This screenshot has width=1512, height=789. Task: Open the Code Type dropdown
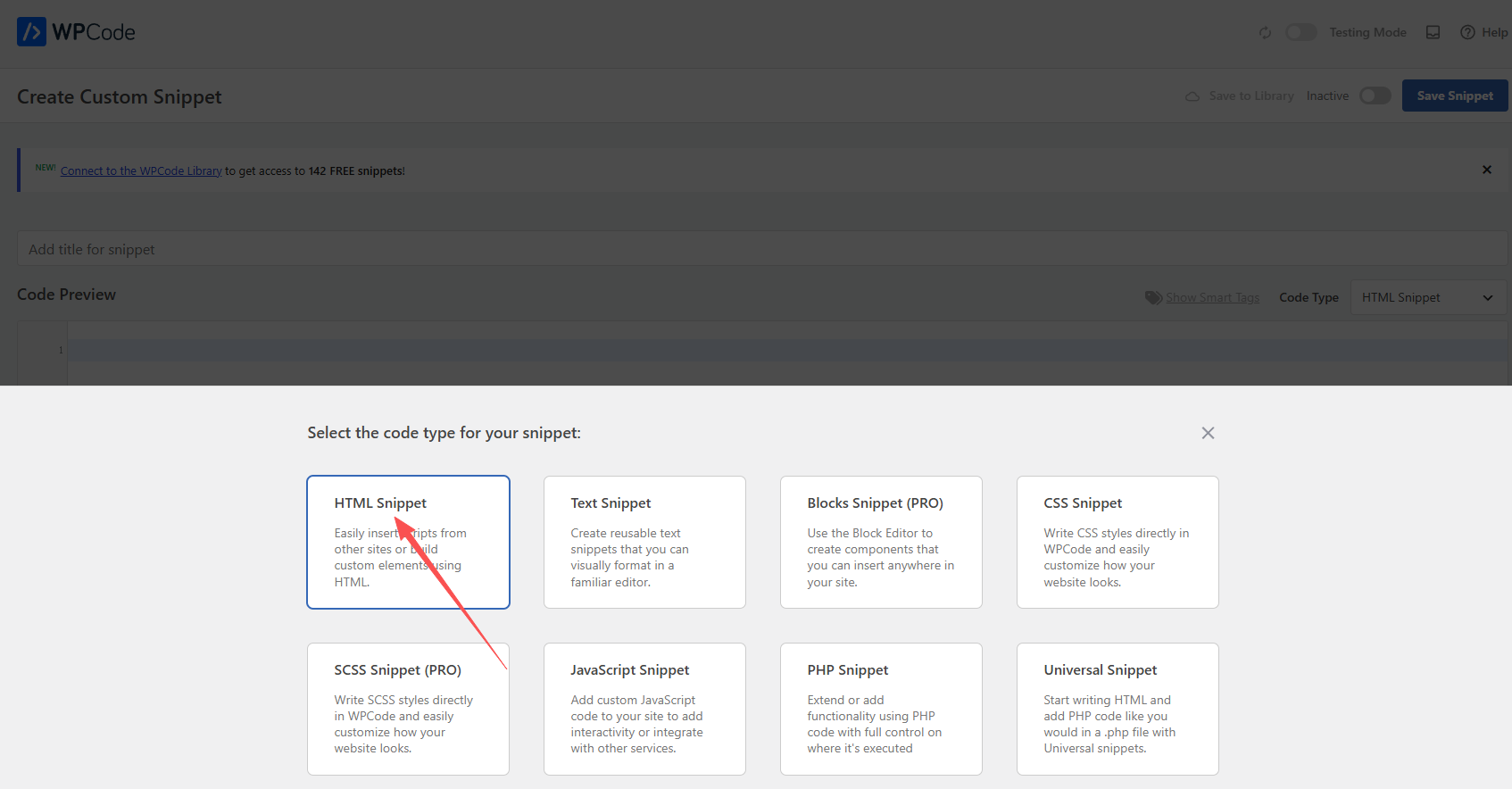pos(1428,297)
